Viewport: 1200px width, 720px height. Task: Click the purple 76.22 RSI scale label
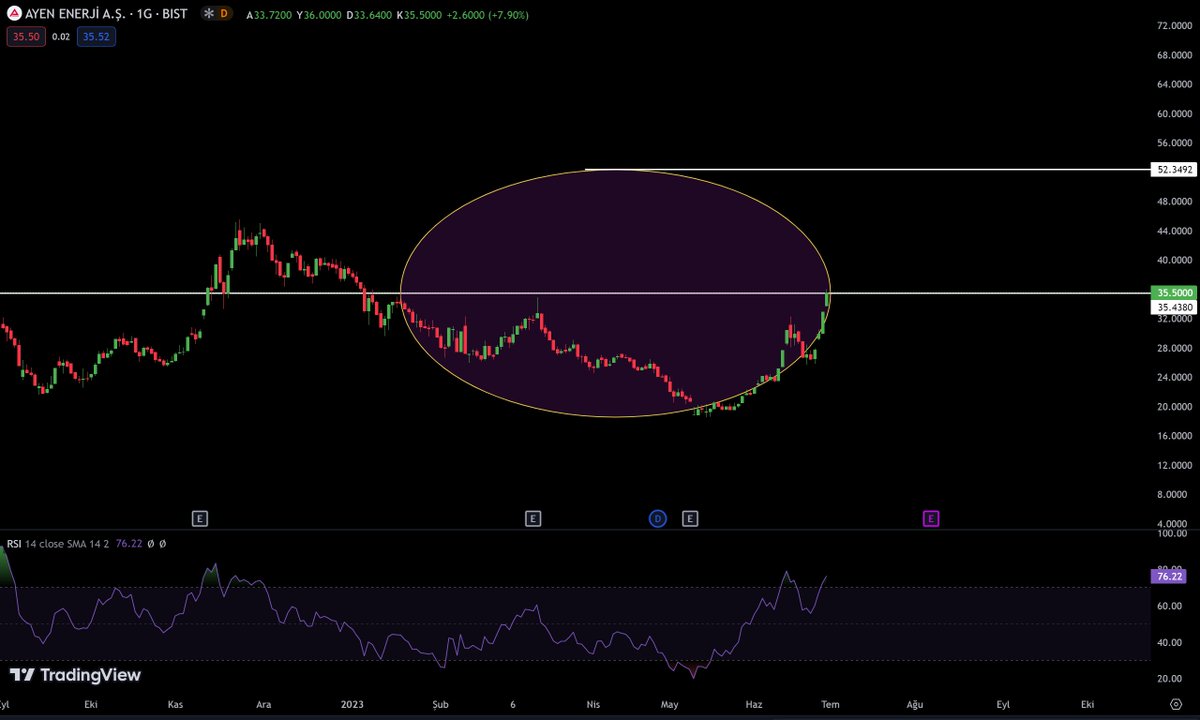pos(1169,576)
